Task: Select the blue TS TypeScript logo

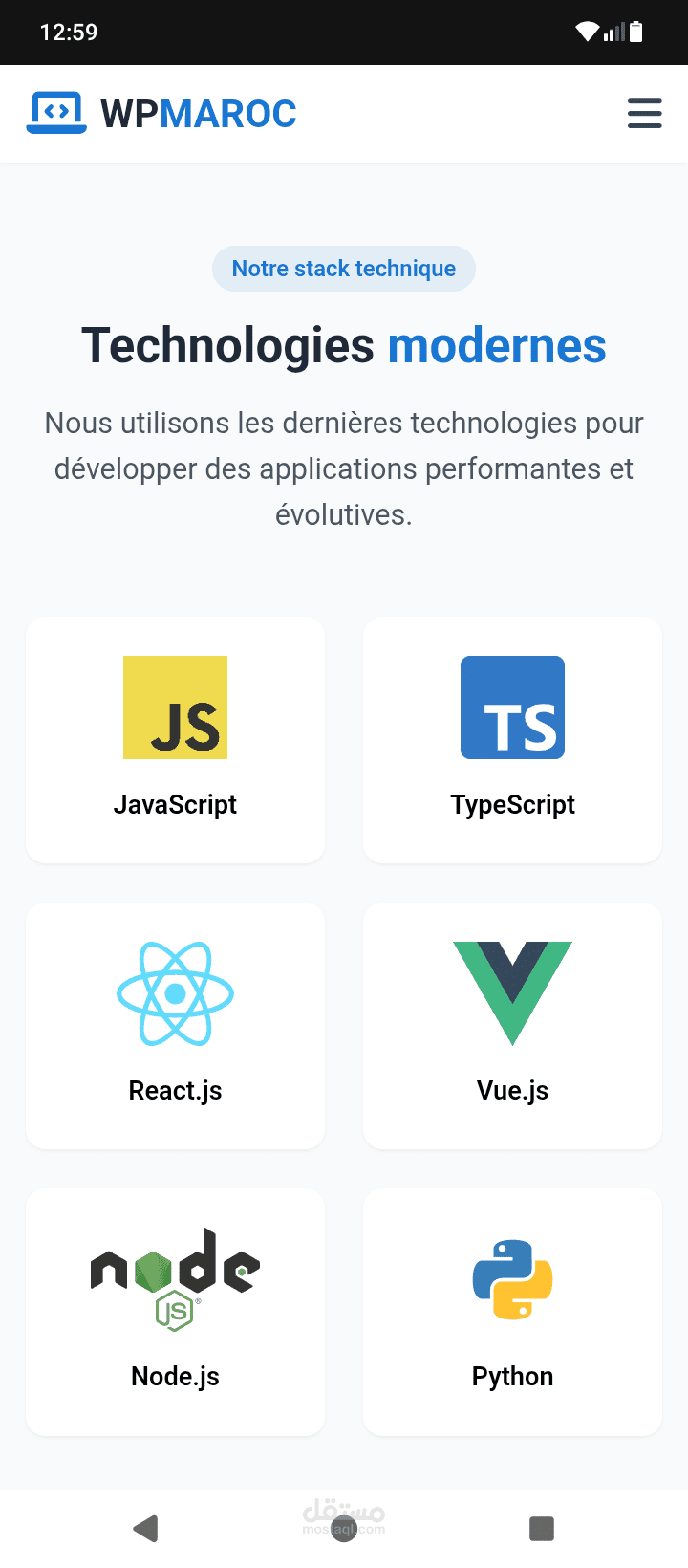Action: click(512, 708)
